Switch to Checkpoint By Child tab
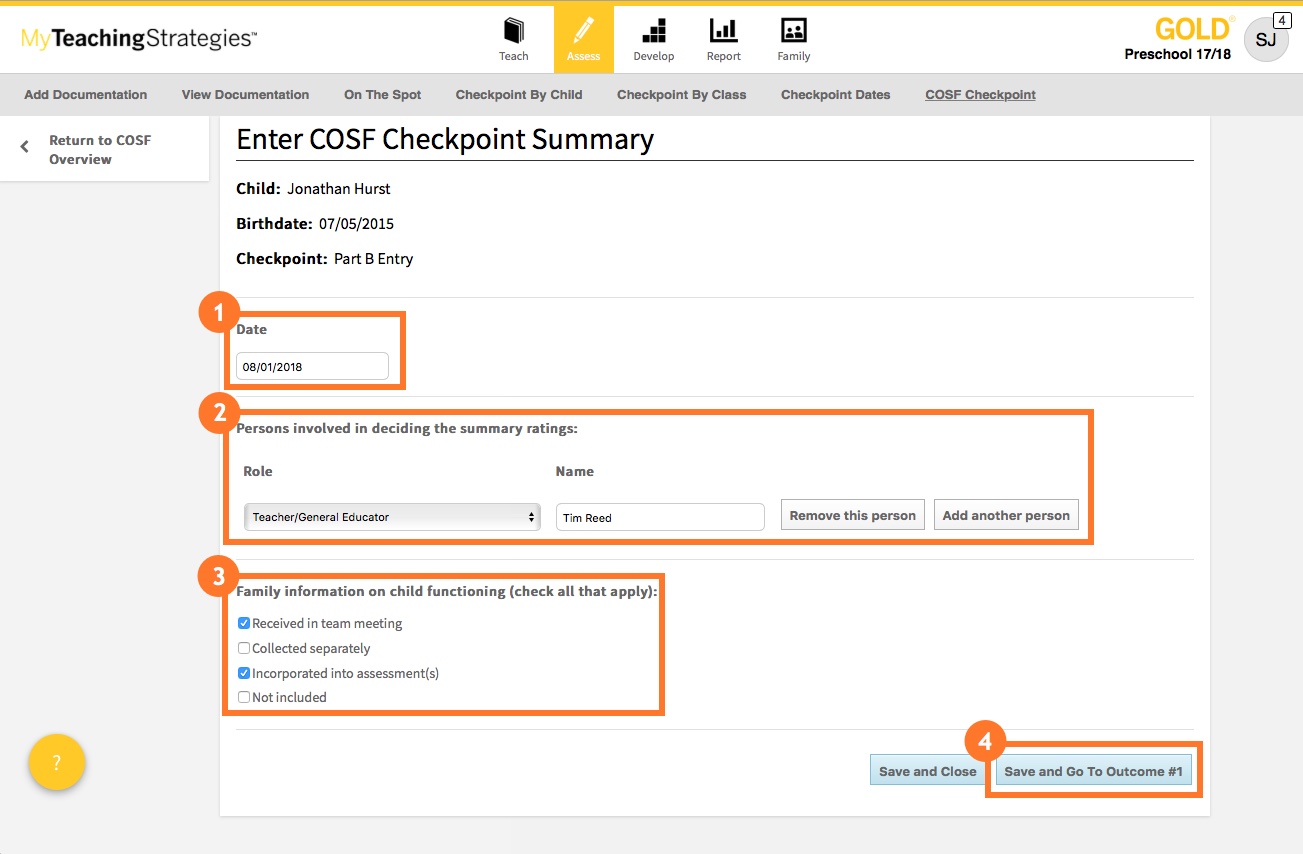Viewport: 1303px width, 854px height. point(518,95)
